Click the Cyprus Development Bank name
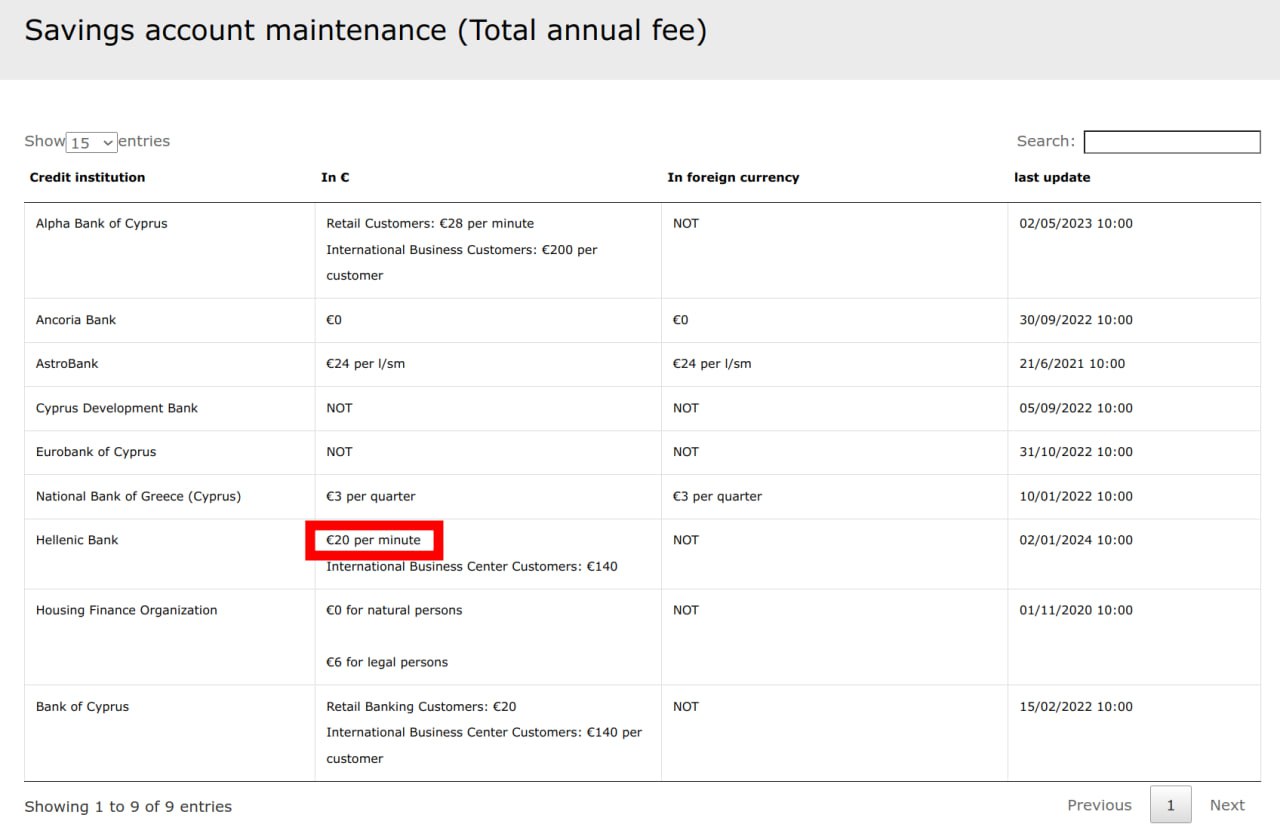Screen dimensions: 1280x833 click(117, 408)
